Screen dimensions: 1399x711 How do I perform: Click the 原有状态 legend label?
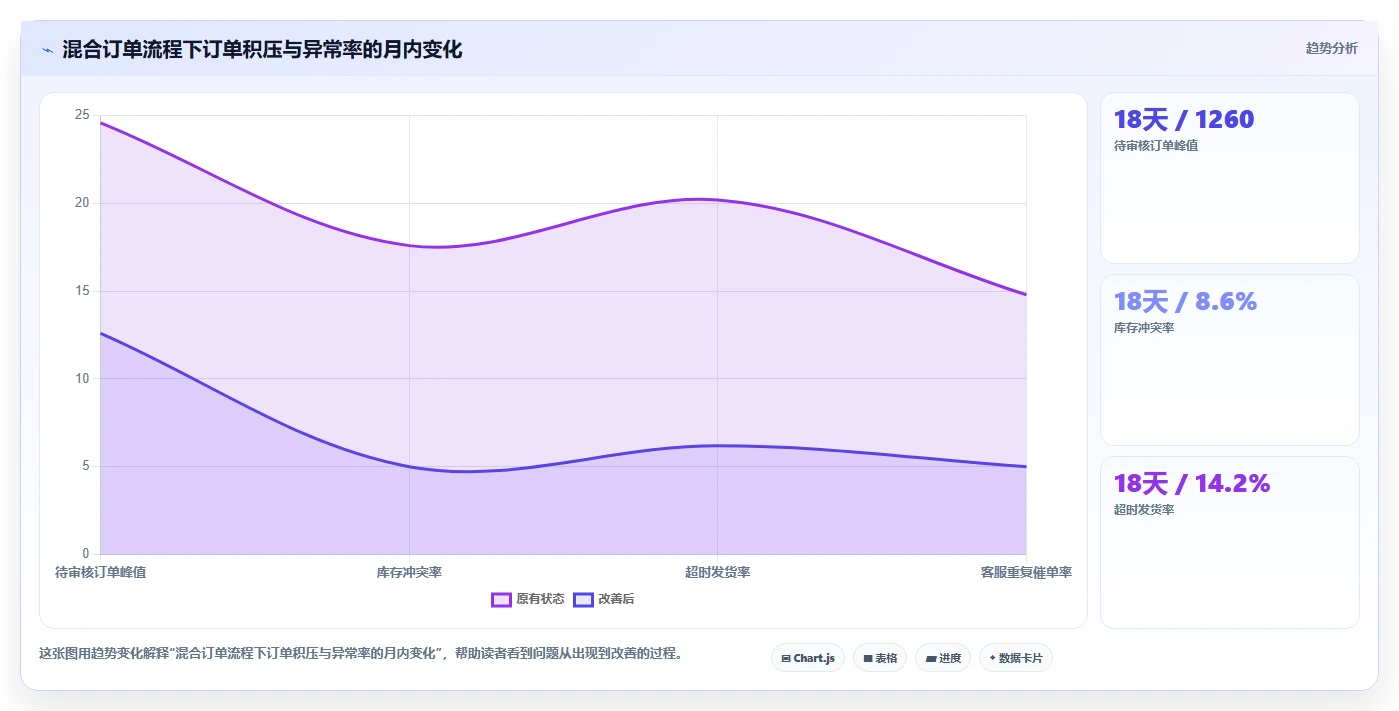pos(540,599)
